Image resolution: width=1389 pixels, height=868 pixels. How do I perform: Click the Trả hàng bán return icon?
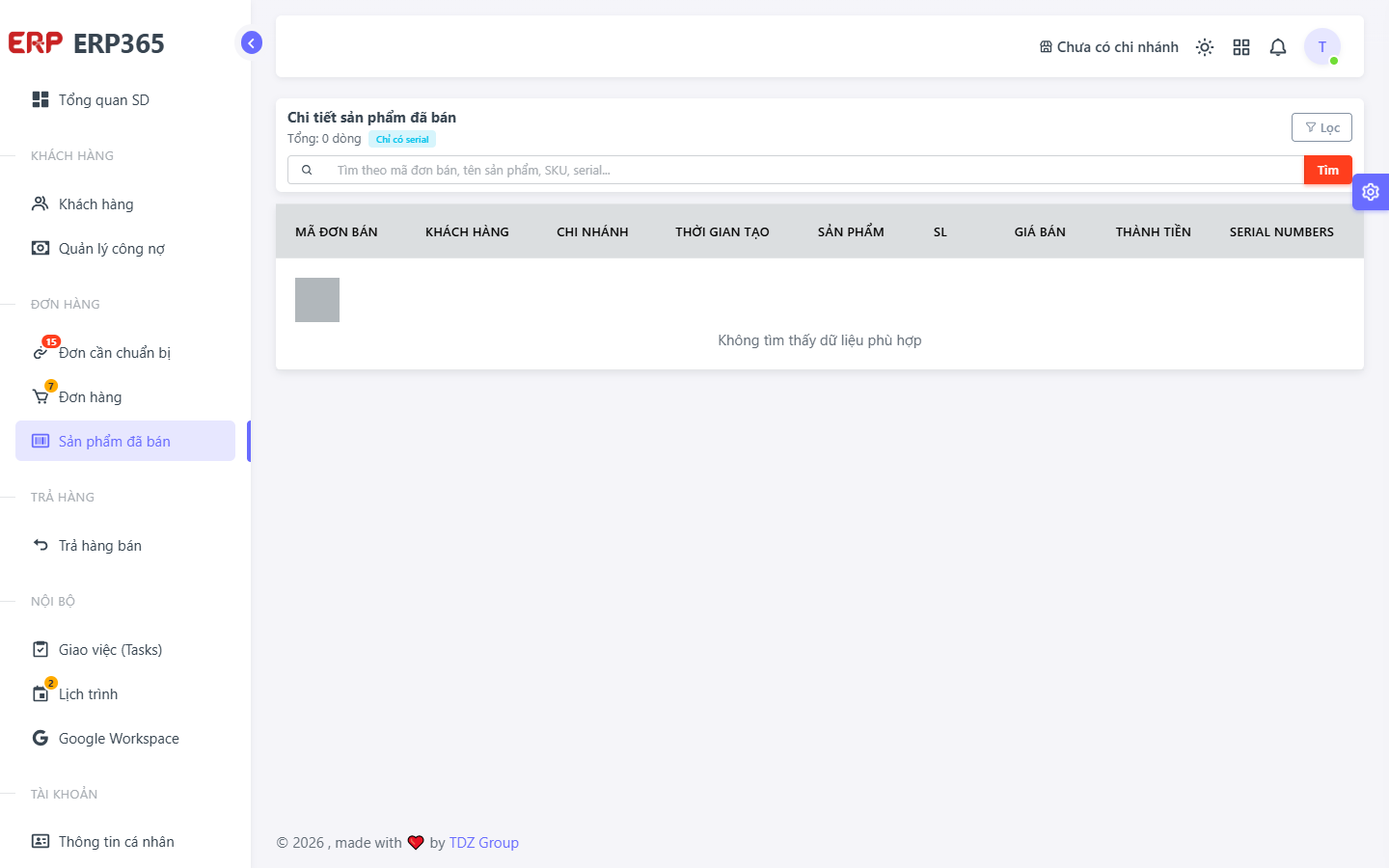coord(41,545)
